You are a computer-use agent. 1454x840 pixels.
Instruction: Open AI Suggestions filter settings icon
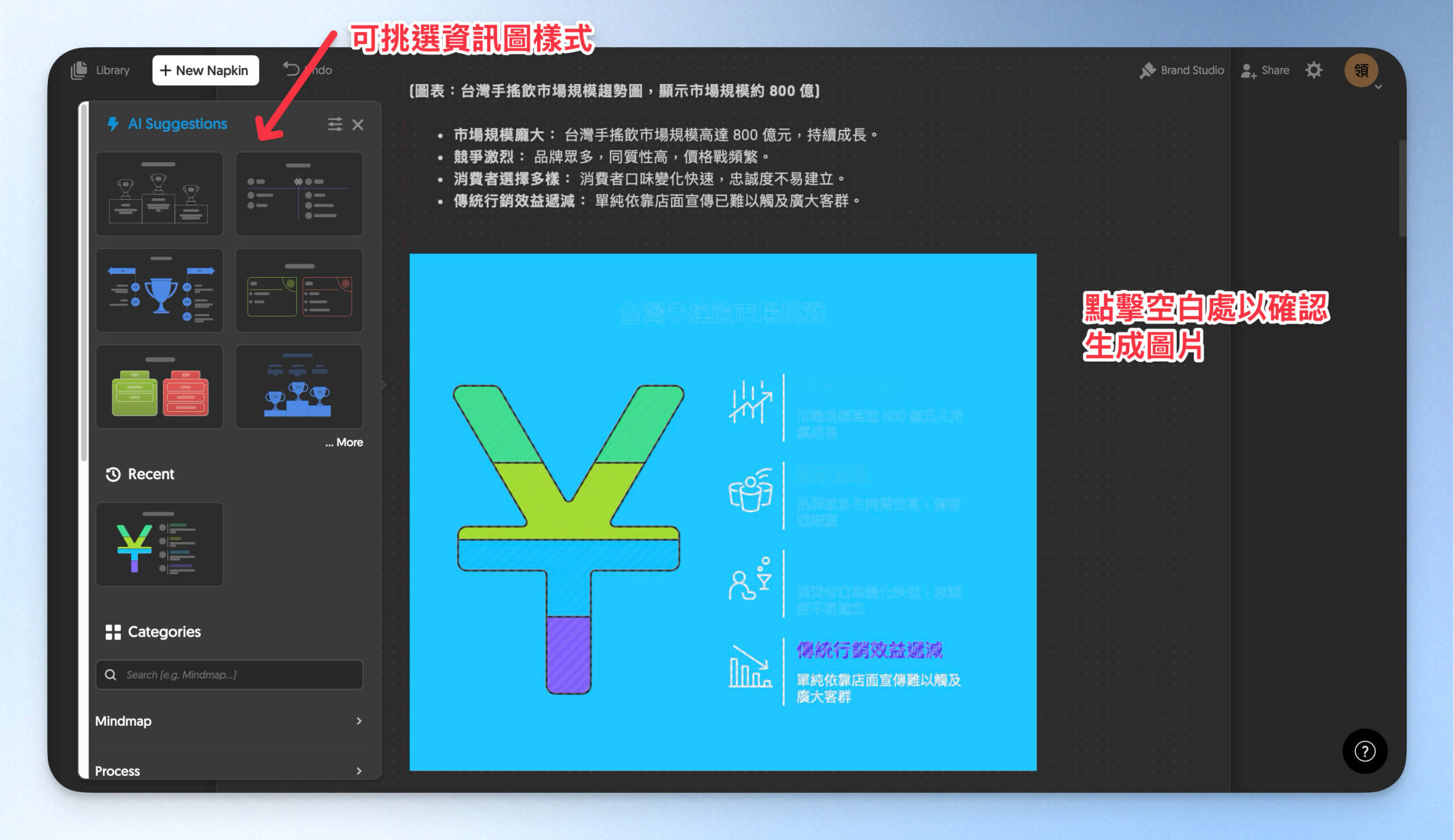(335, 124)
